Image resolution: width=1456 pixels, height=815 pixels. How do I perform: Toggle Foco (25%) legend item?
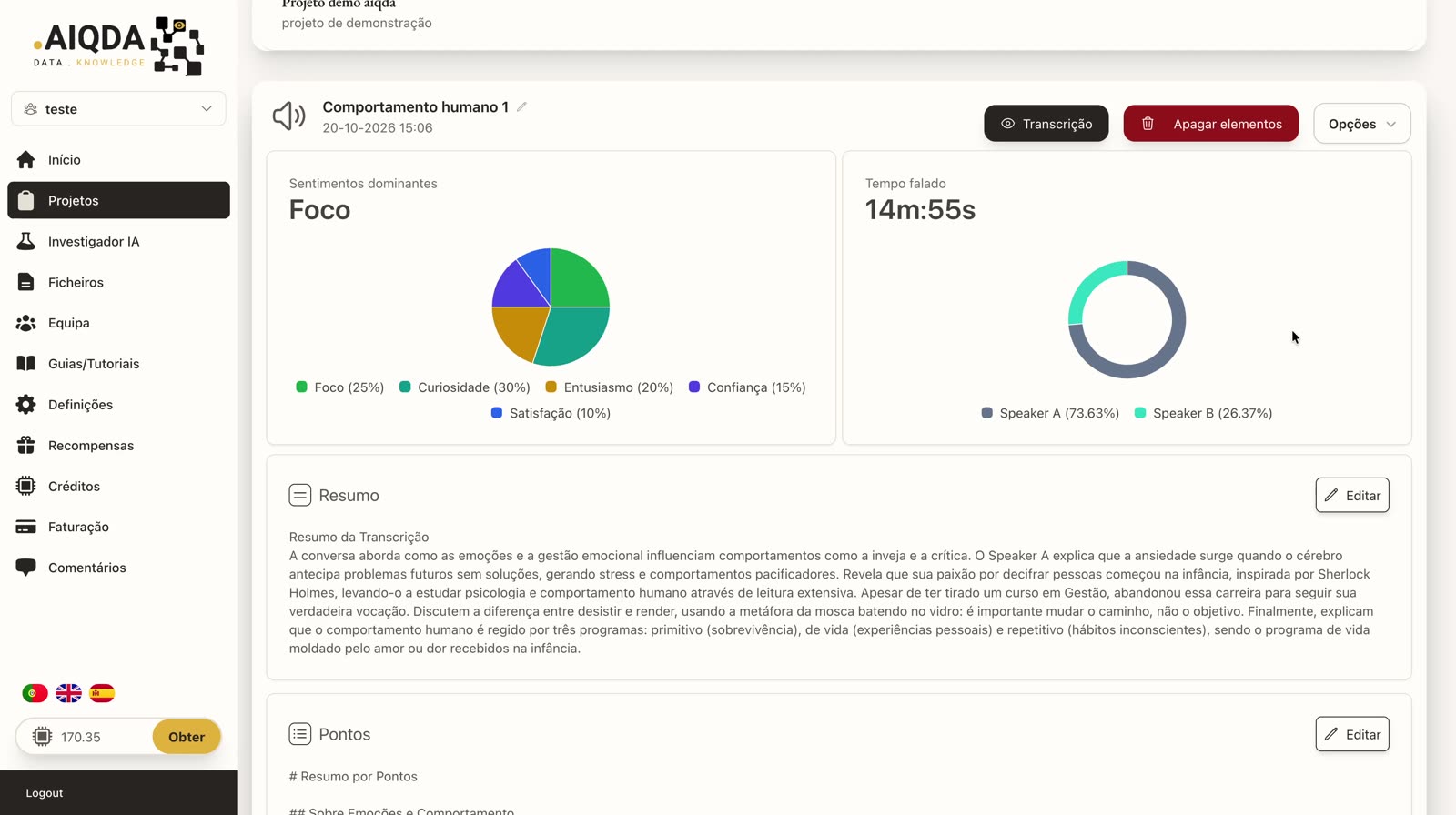[340, 387]
